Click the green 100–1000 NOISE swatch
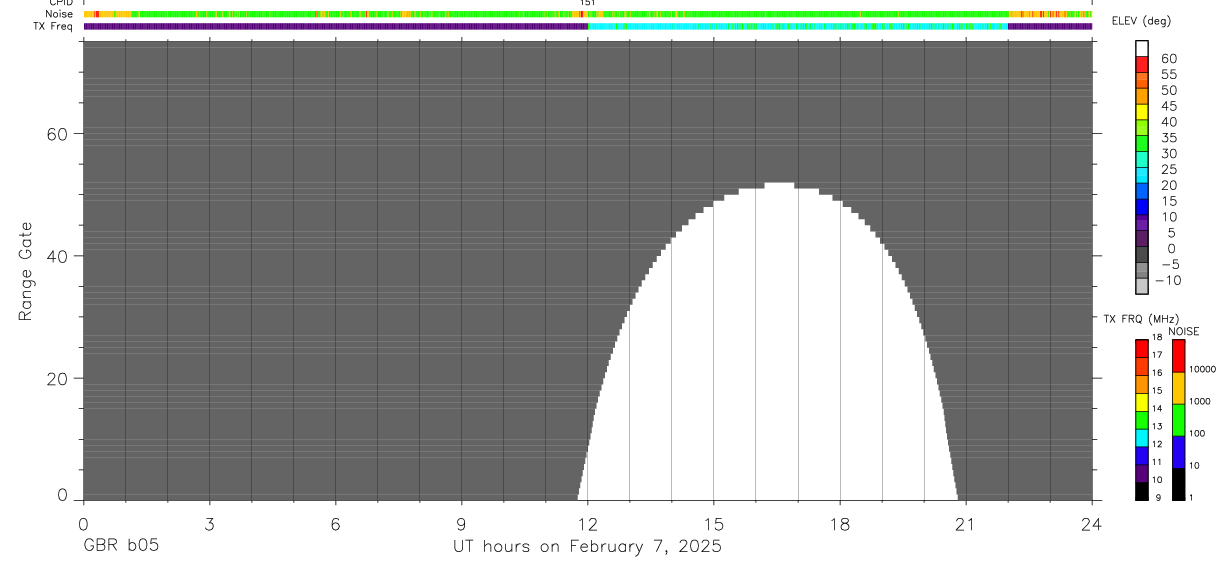 coord(1178,420)
